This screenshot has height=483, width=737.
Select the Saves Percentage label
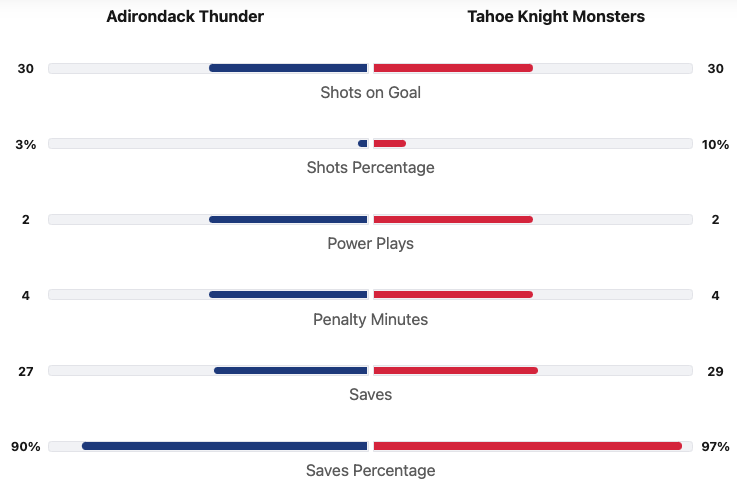[370, 470]
